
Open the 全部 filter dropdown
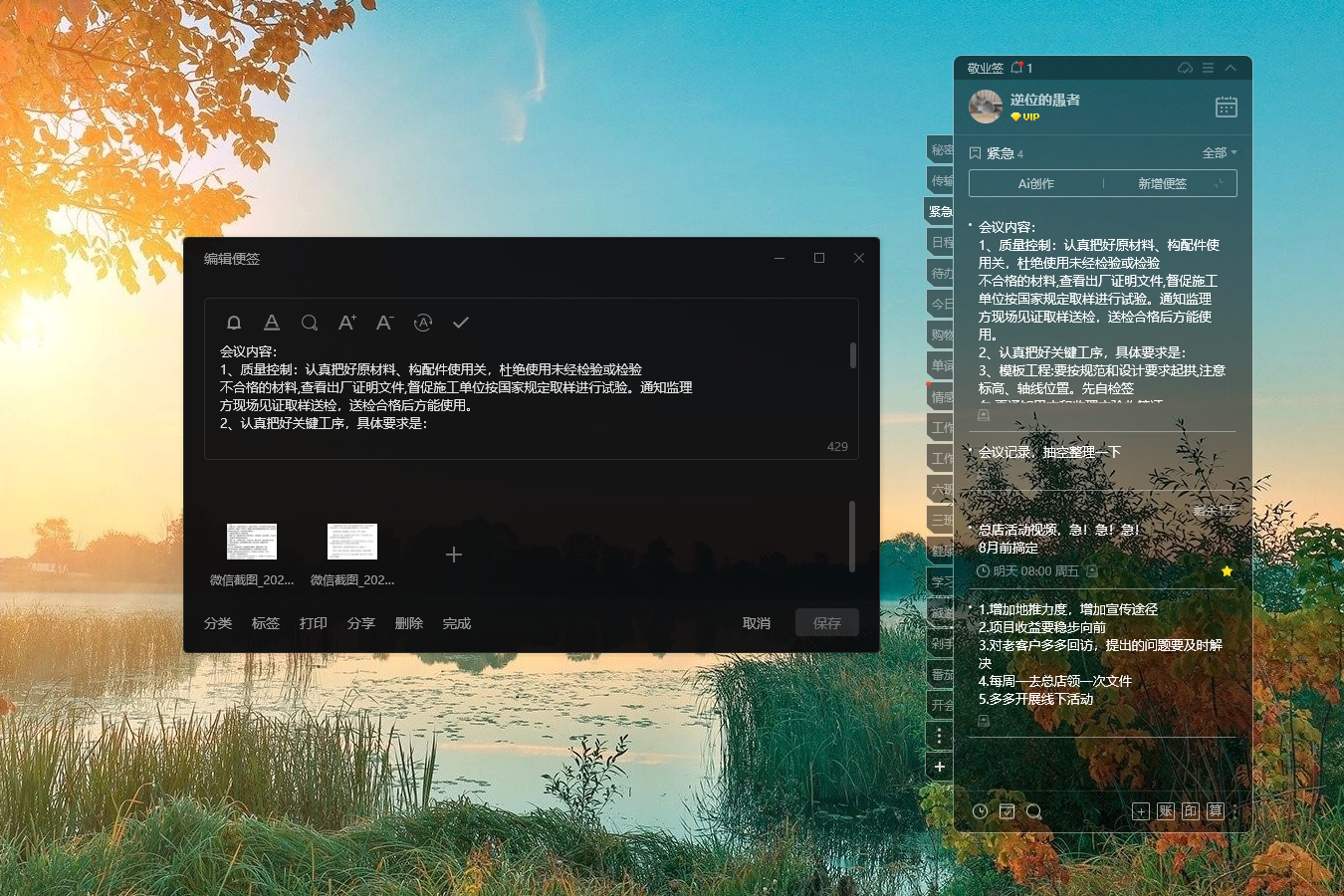click(x=1220, y=152)
